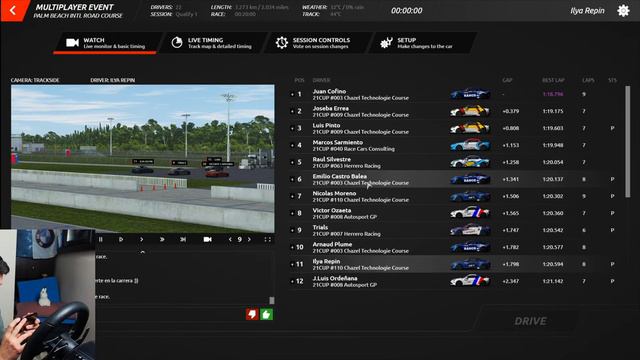Click the 1:19.175 best lap value
Screen dimensions: 640x360
pos(553,111)
